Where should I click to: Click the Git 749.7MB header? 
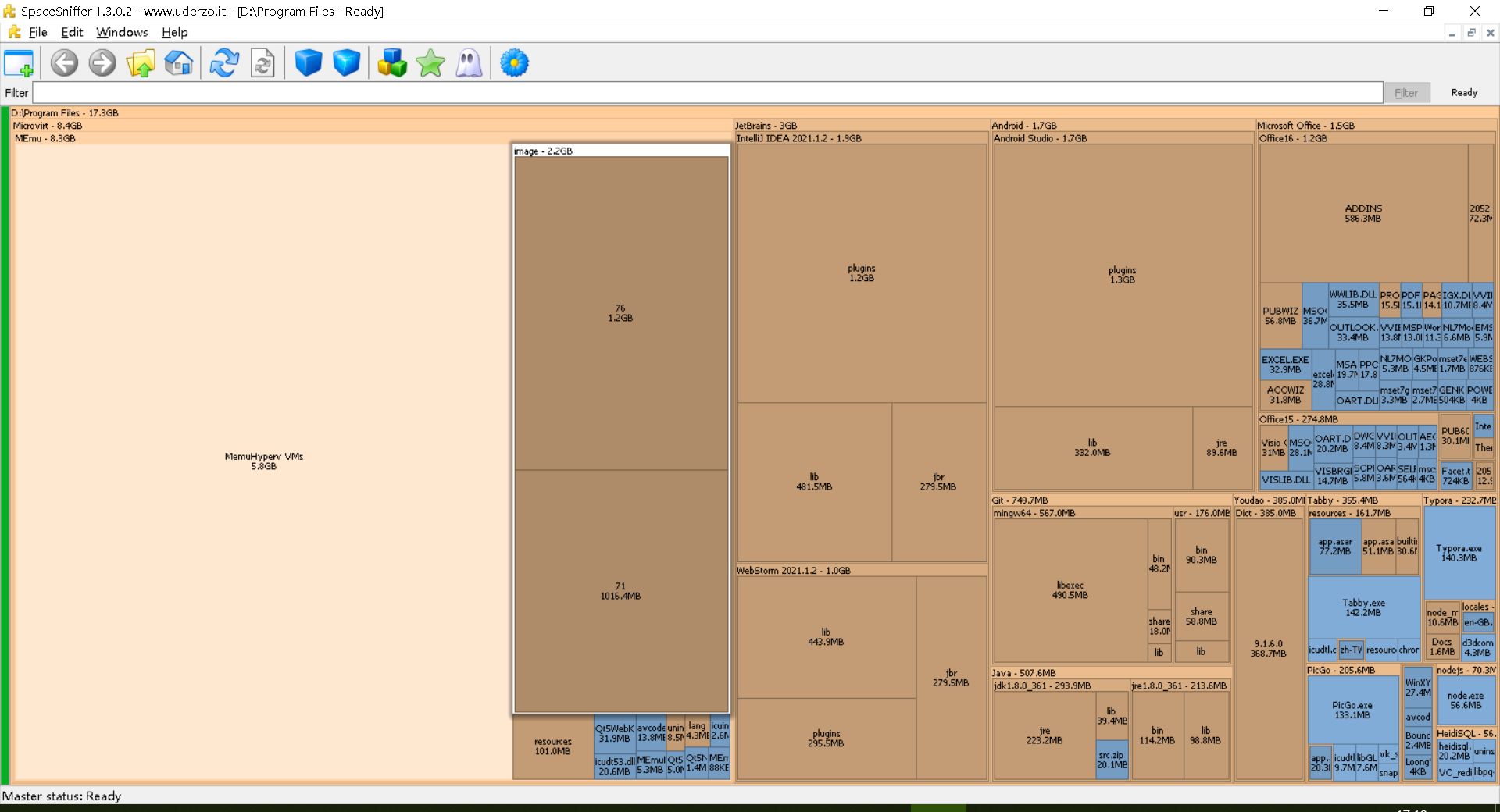[x=1111, y=500]
